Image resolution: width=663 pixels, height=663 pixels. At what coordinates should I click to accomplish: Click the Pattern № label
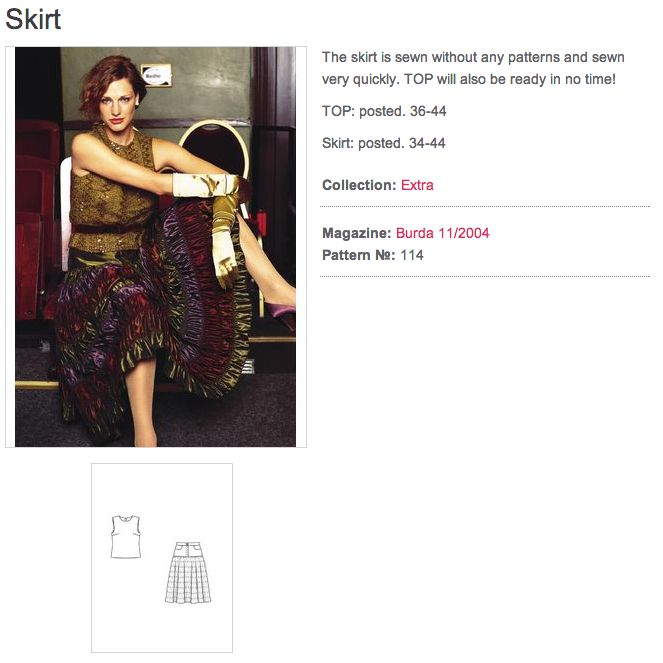point(359,255)
